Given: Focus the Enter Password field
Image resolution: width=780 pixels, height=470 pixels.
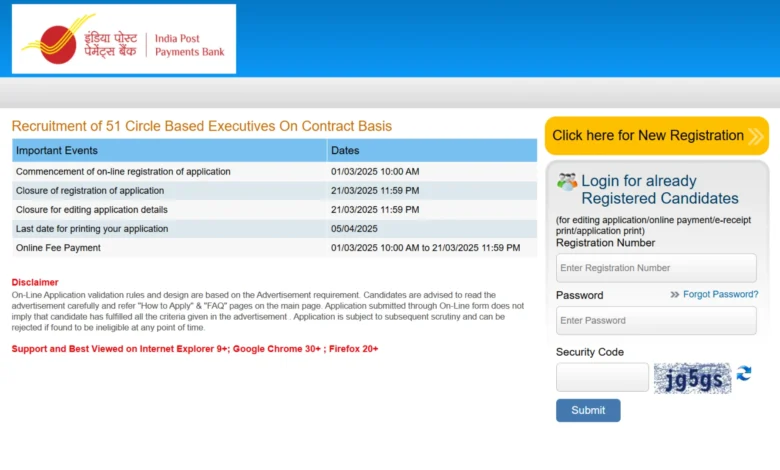Looking at the screenshot, I should 656,320.
